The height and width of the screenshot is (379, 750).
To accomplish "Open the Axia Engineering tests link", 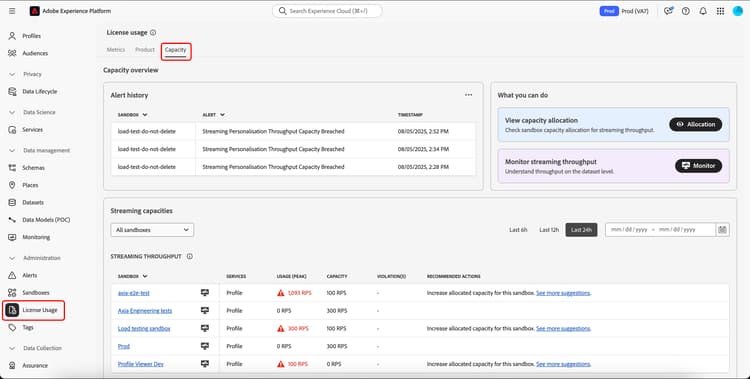I will 145,311.
